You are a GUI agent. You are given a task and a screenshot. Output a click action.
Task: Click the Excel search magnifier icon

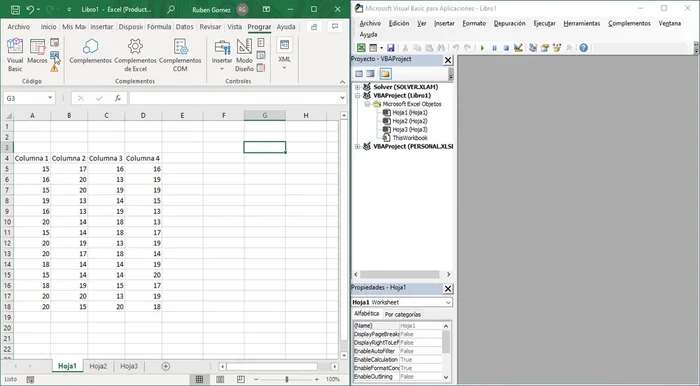pos(171,9)
